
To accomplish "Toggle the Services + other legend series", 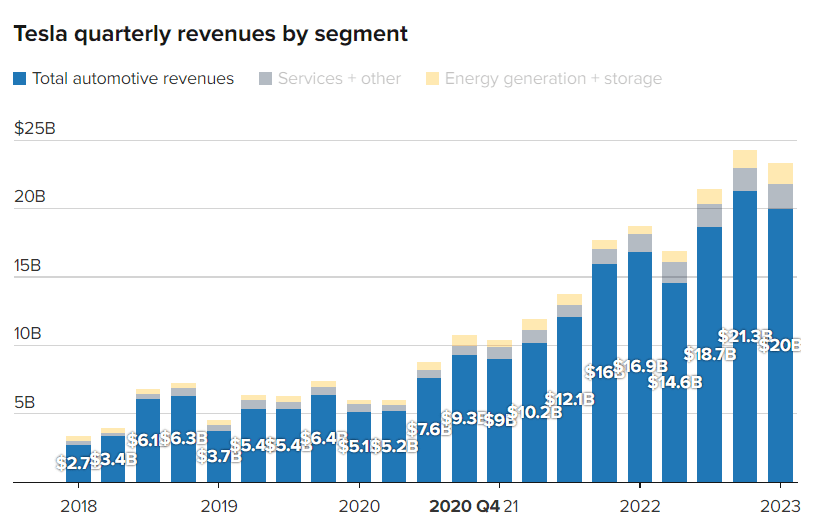I will click(339, 78).
